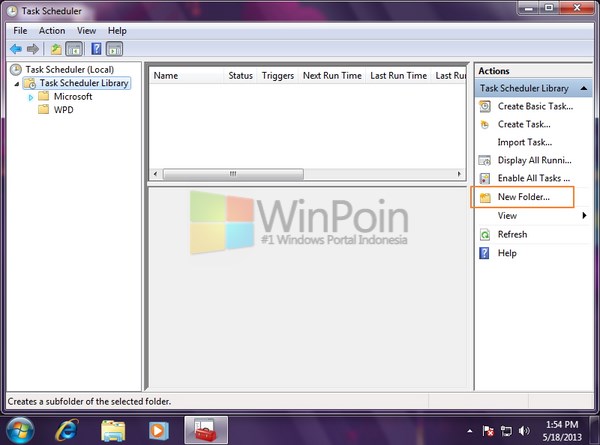Open the blue Help toolbar icon
The width and height of the screenshot is (600, 445).
coord(96,49)
